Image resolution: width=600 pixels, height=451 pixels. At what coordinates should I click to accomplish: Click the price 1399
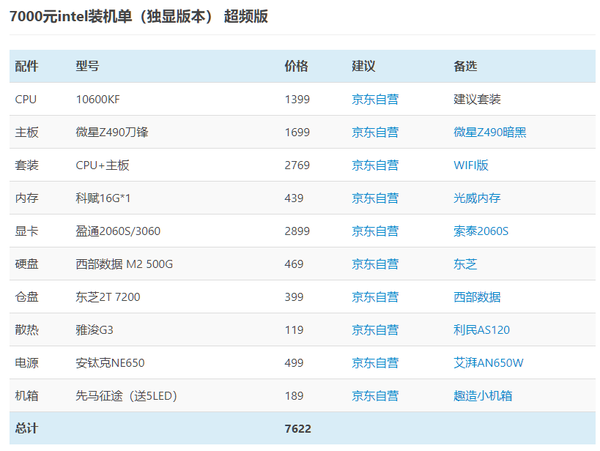point(297,99)
